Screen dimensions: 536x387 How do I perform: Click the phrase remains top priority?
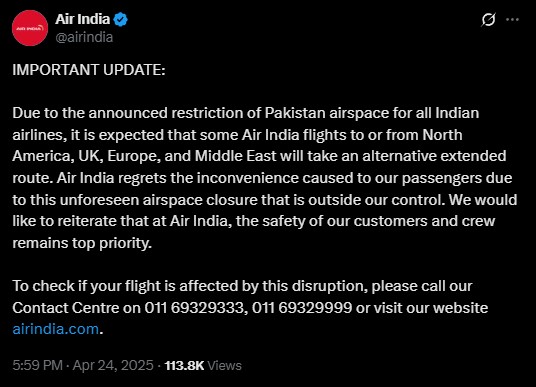(x=82, y=243)
